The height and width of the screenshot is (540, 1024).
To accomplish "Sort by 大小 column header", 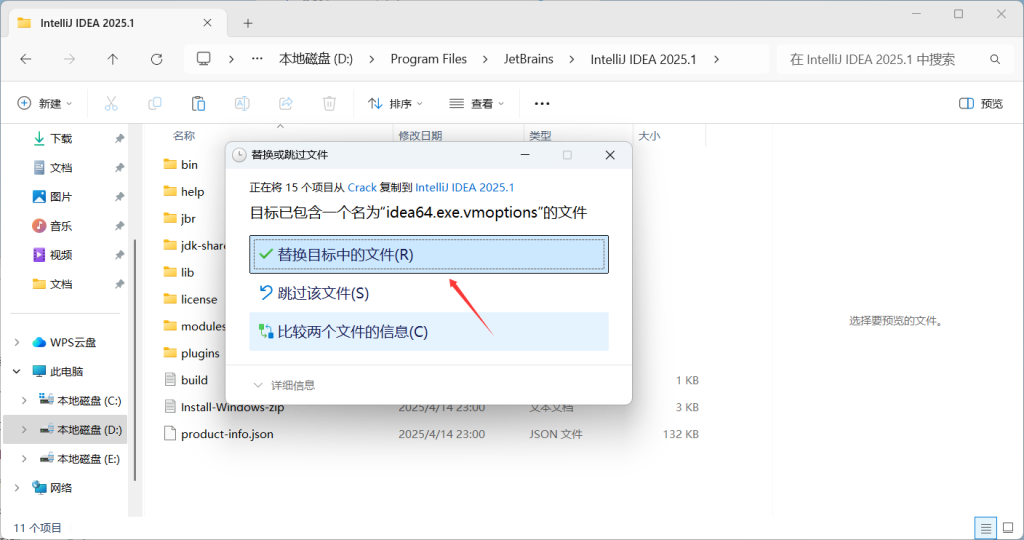I will tap(649, 136).
